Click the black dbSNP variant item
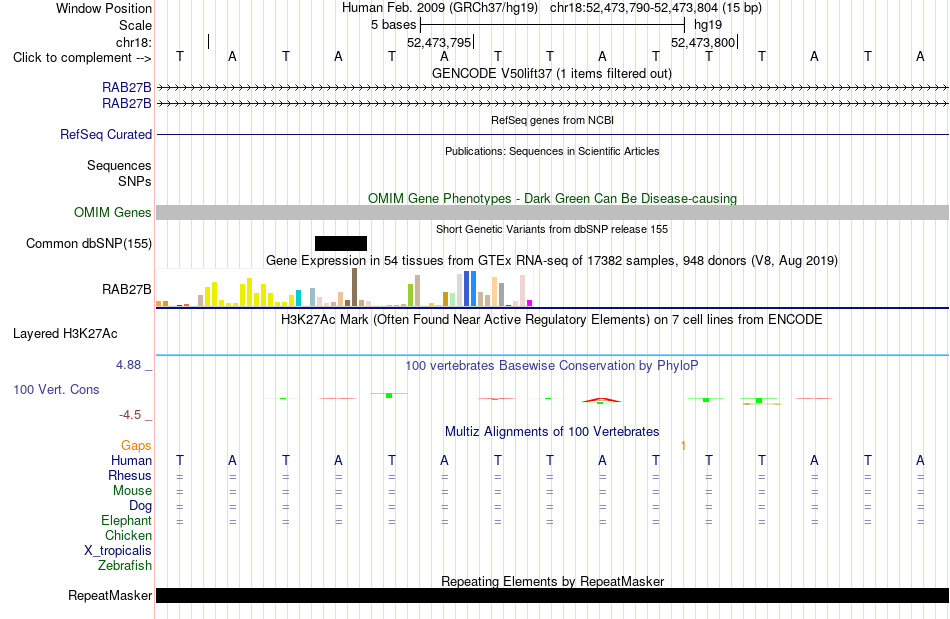The width and height of the screenshot is (950, 619). click(340, 243)
